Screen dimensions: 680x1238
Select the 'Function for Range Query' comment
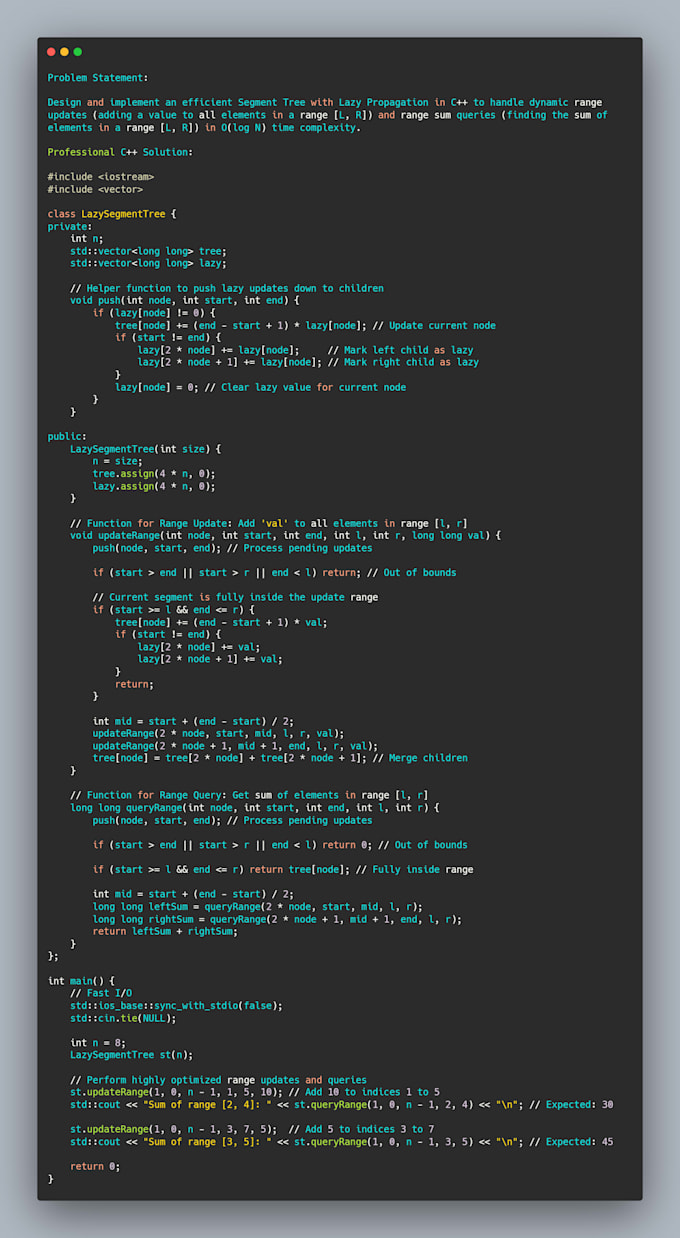[x=249, y=795]
